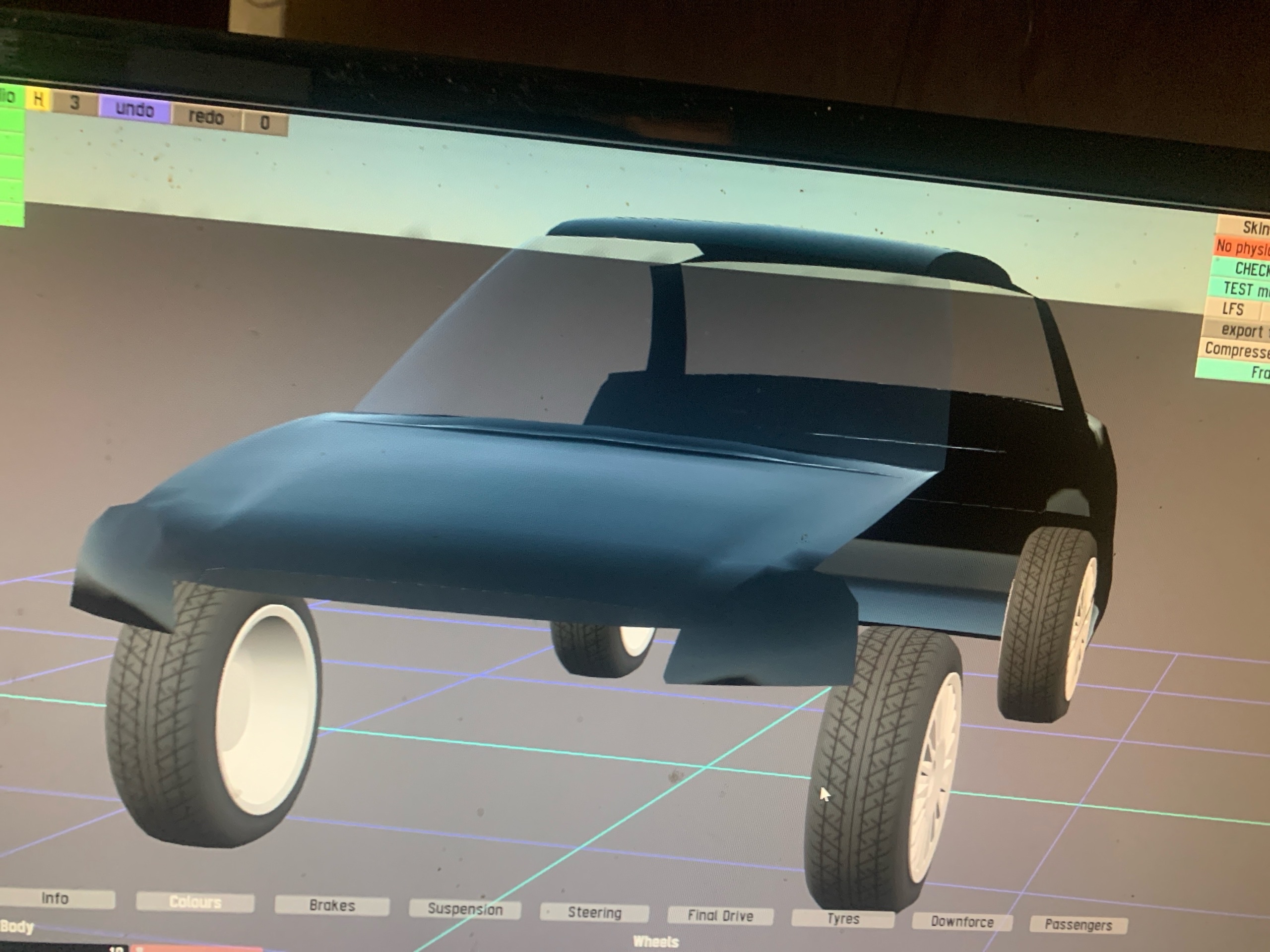The image size is (1270, 952).
Task: Toggle the Compressed option
Action: coord(1237,350)
